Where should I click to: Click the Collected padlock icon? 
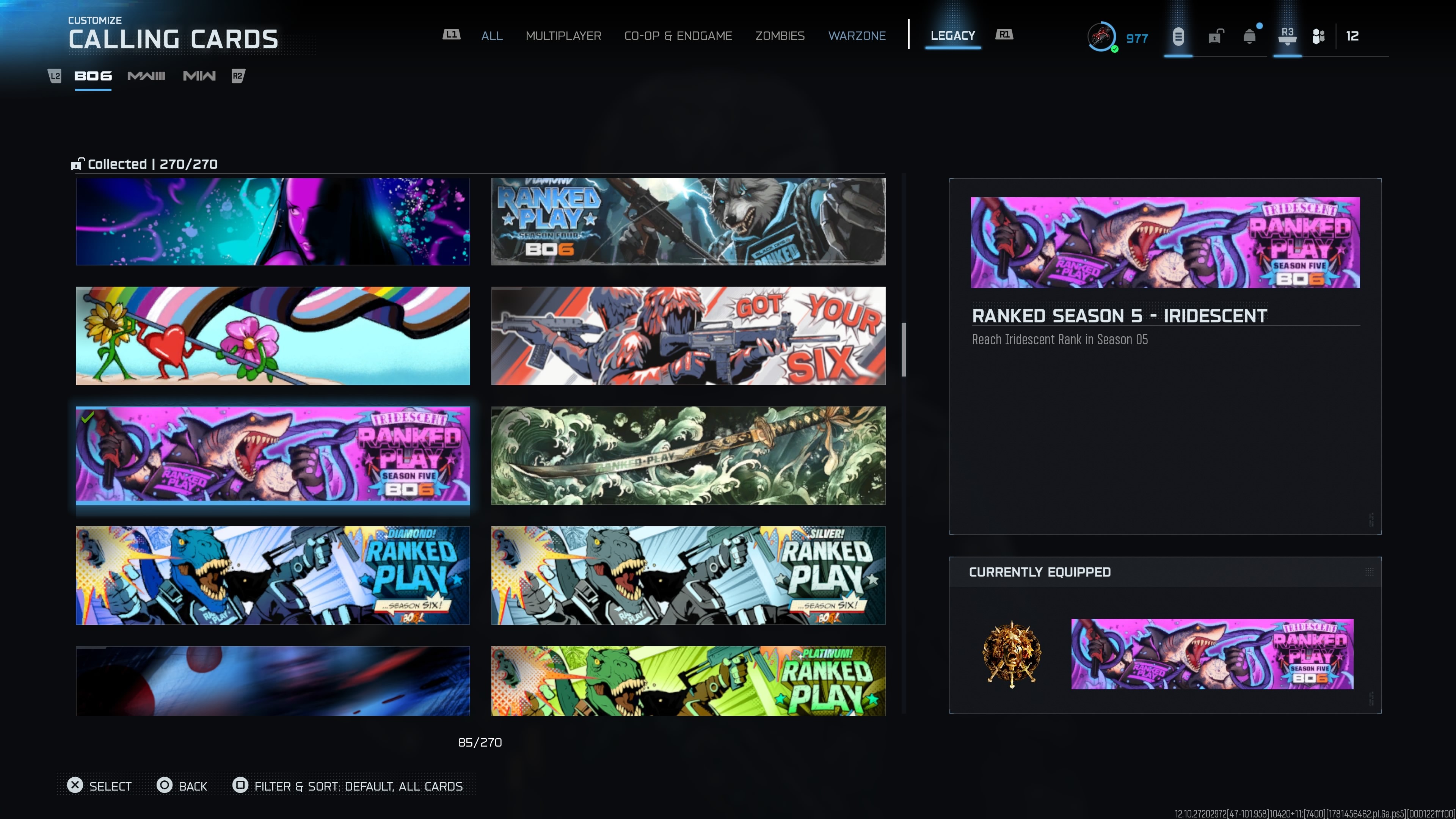click(77, 164)
